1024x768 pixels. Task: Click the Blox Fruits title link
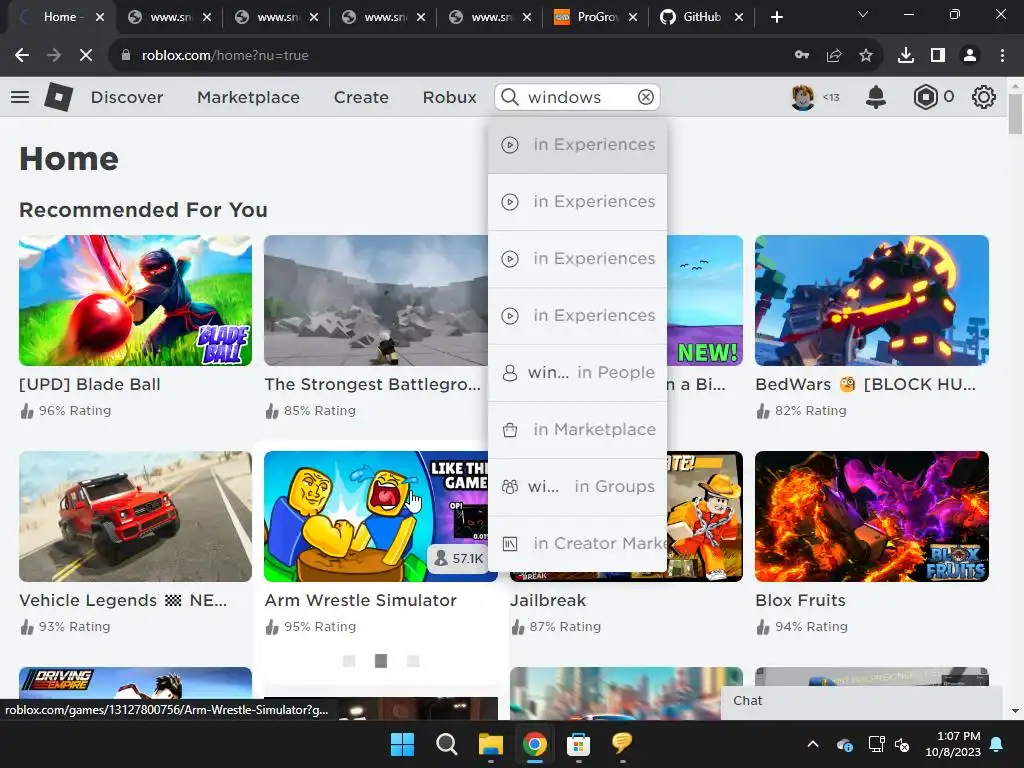tap(800, 600)
